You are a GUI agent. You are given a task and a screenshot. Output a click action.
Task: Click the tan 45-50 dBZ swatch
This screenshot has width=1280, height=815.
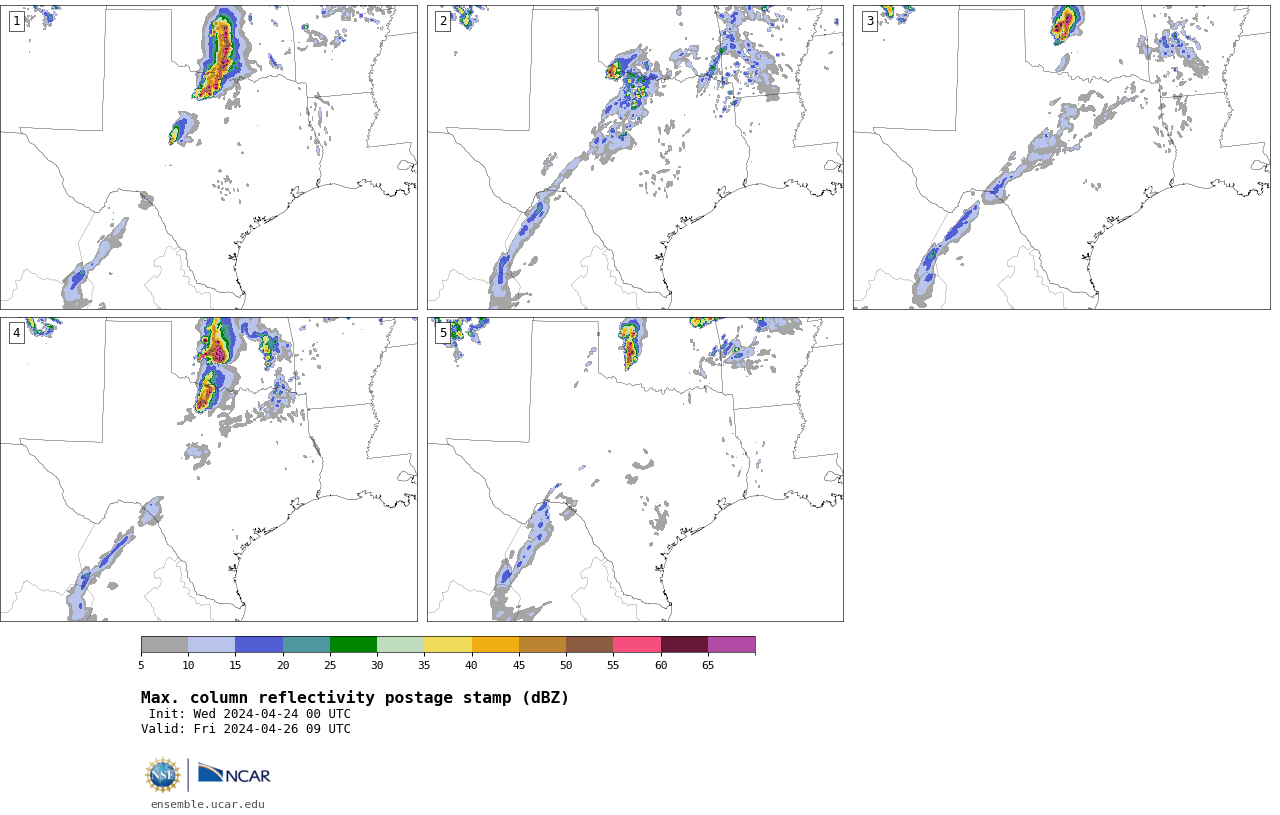[x=542, y=644]
